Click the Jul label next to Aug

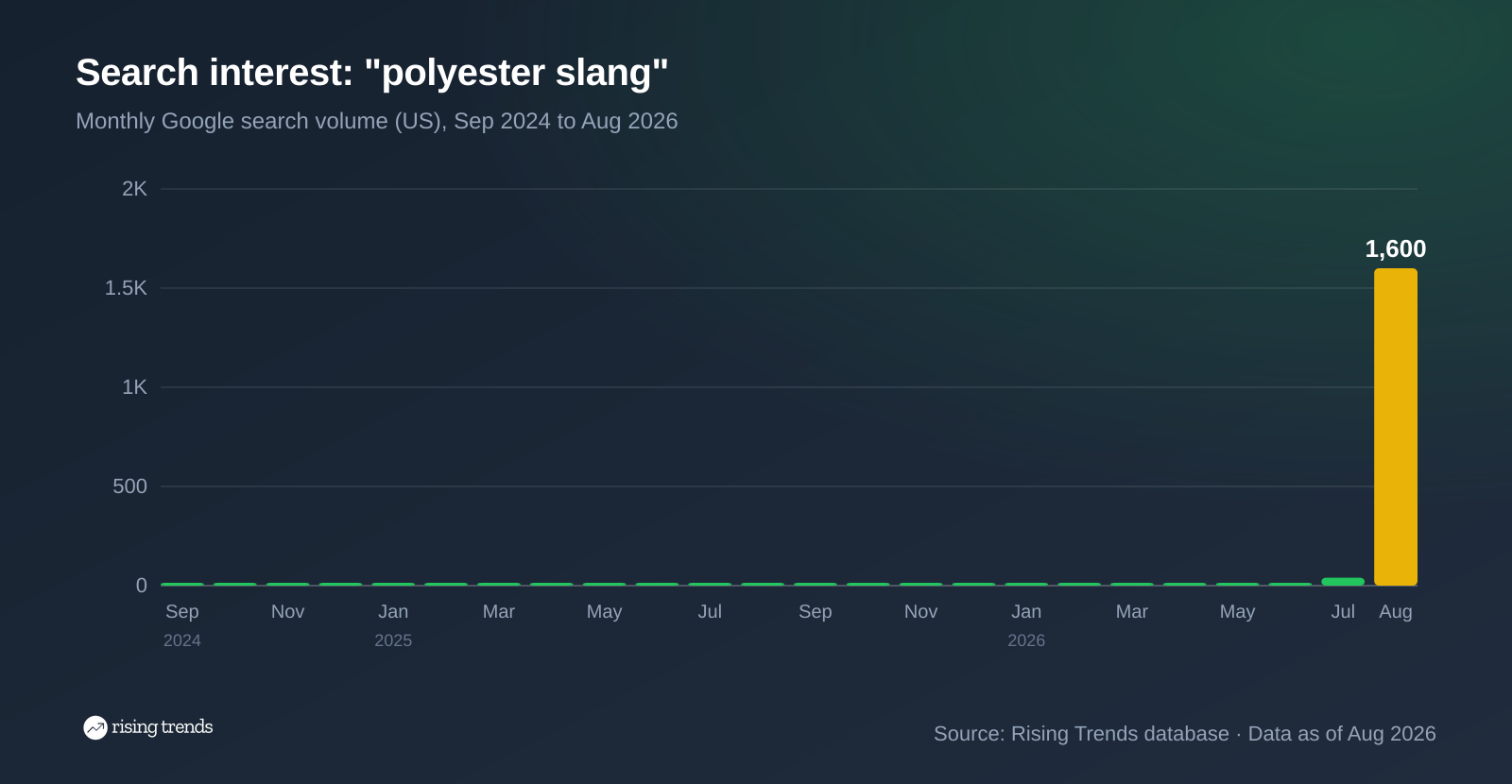point(1343,612)
